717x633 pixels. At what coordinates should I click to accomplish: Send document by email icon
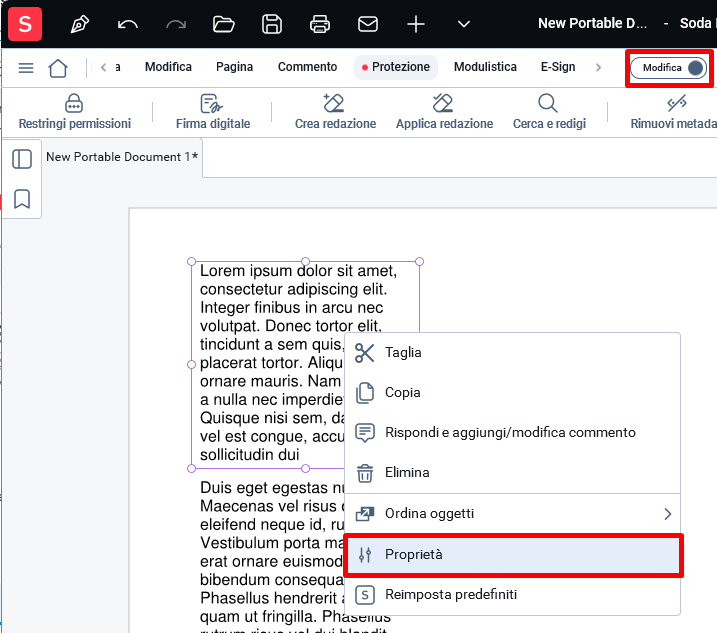pyautogui.click(x=368, y=24)
